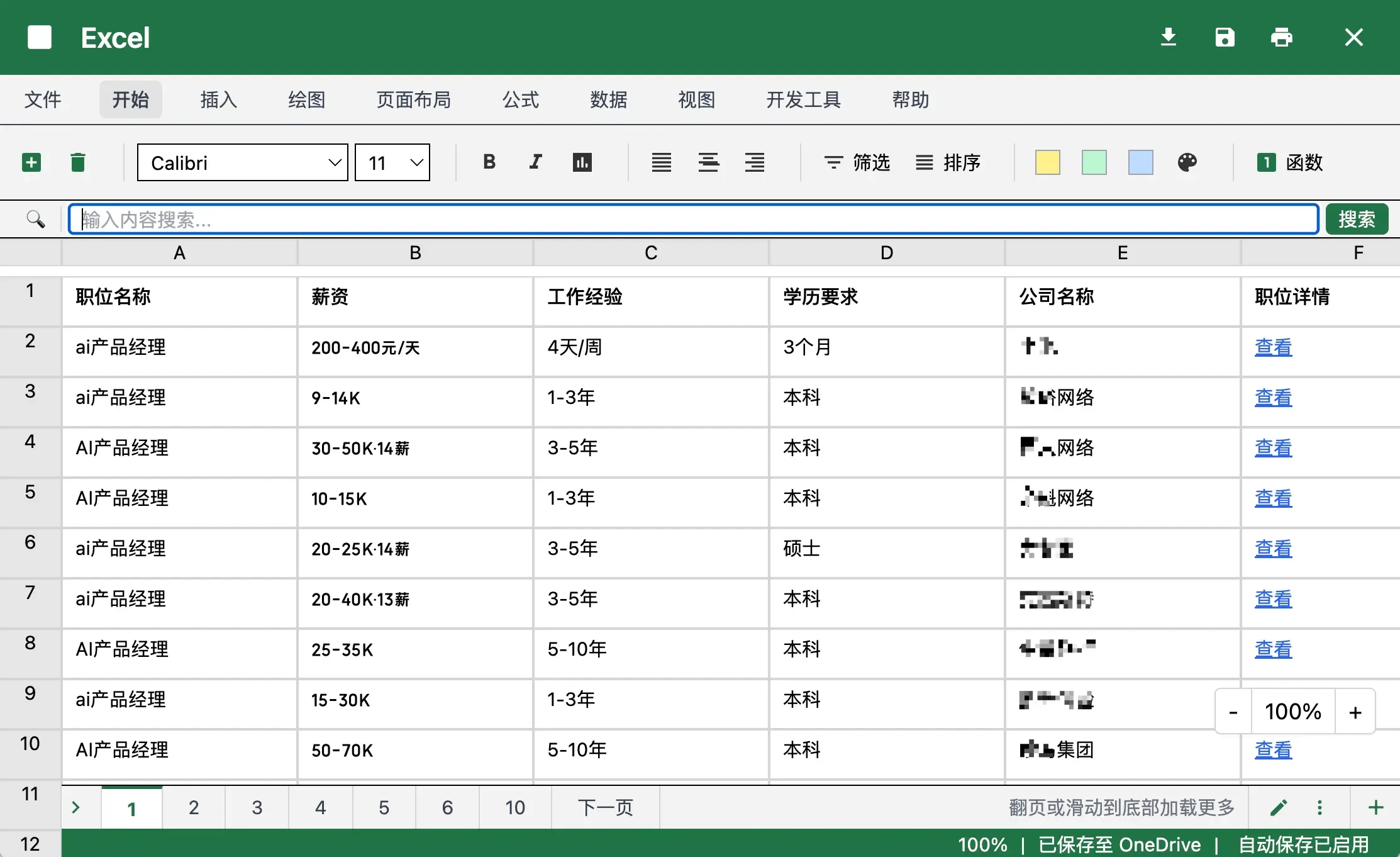Toggle bold formatting
The height and width of the screenshot is (857, 1400).
[489, 162]
